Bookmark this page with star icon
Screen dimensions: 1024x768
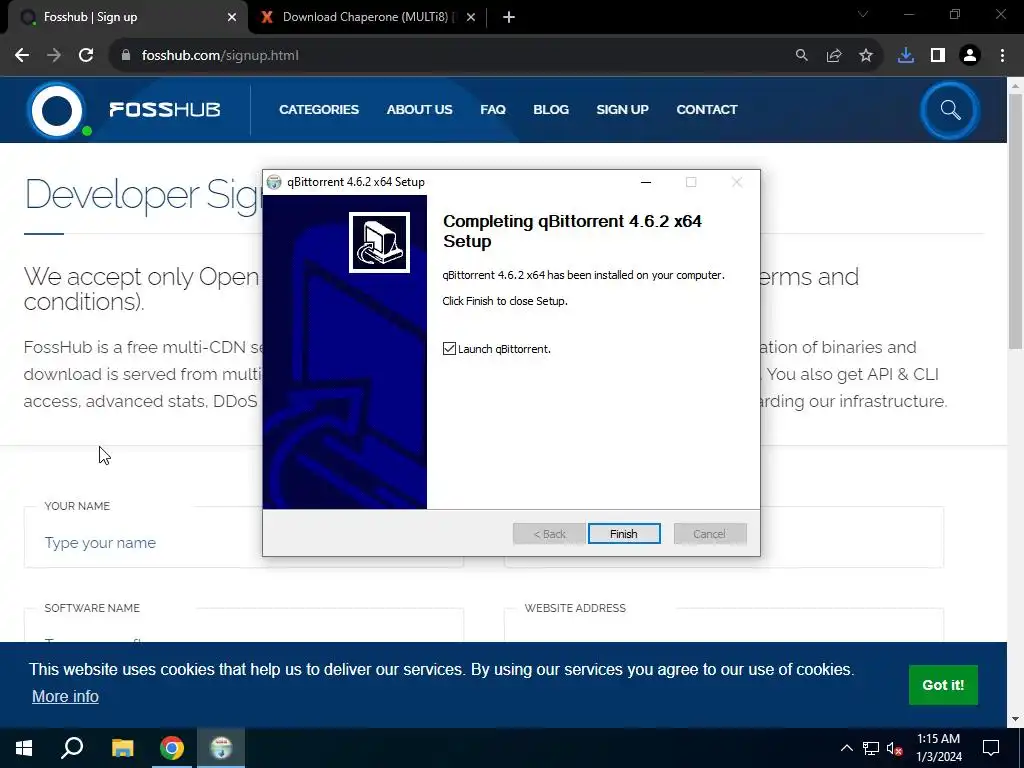click(866, 56)
